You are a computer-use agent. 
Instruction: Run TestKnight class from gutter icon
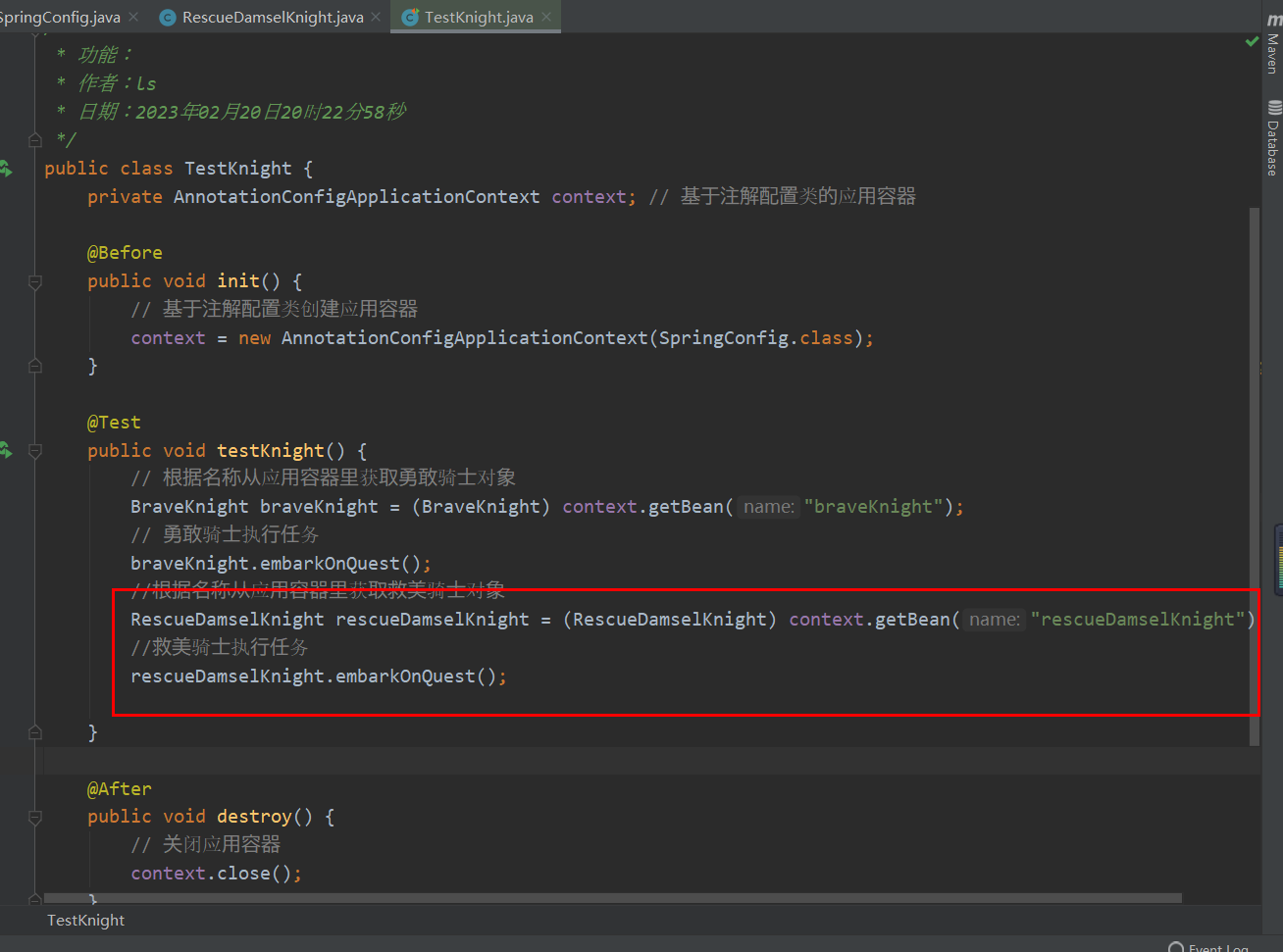(x=6, y=169)
